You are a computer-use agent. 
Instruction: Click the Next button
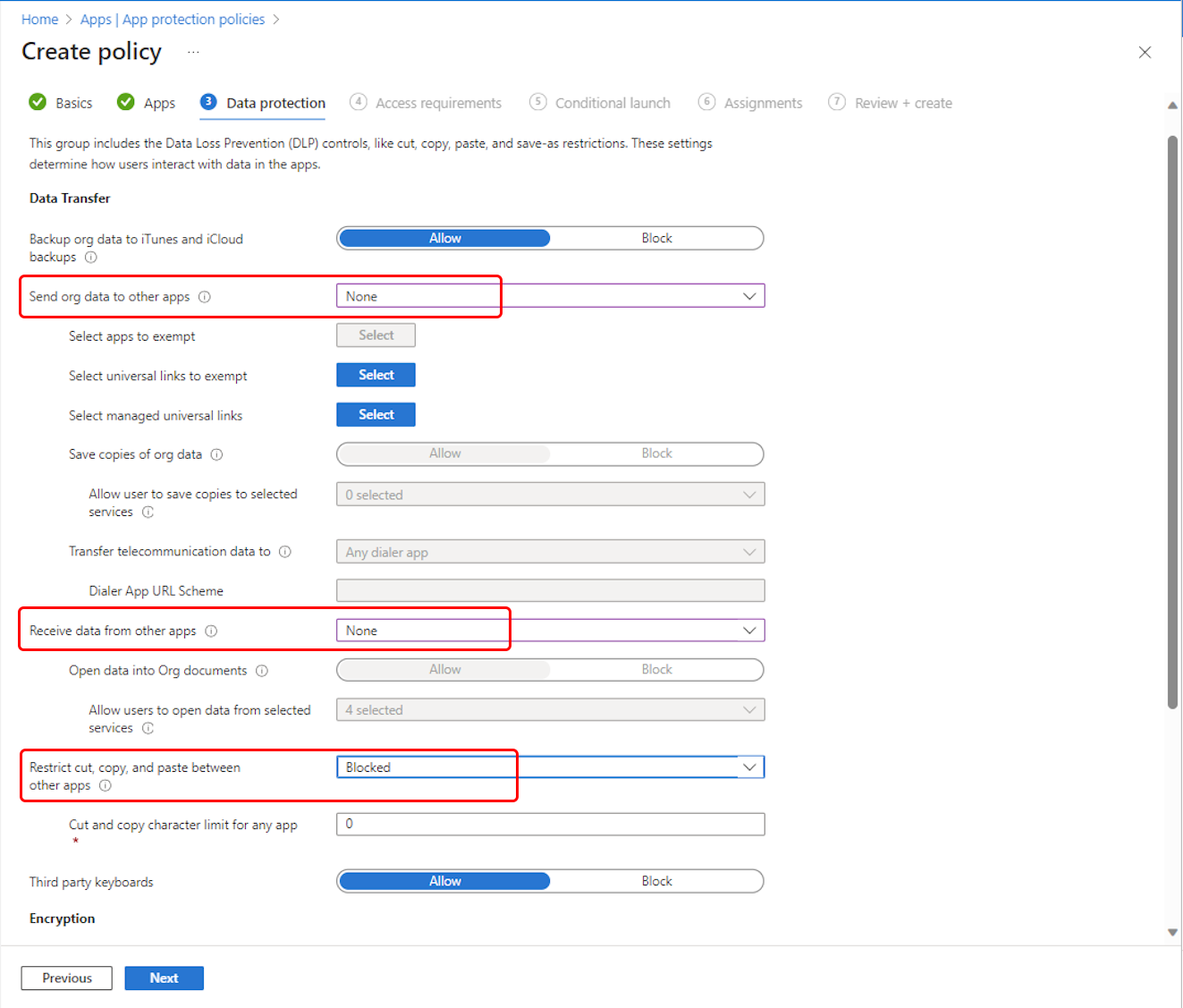pos(164,978)
